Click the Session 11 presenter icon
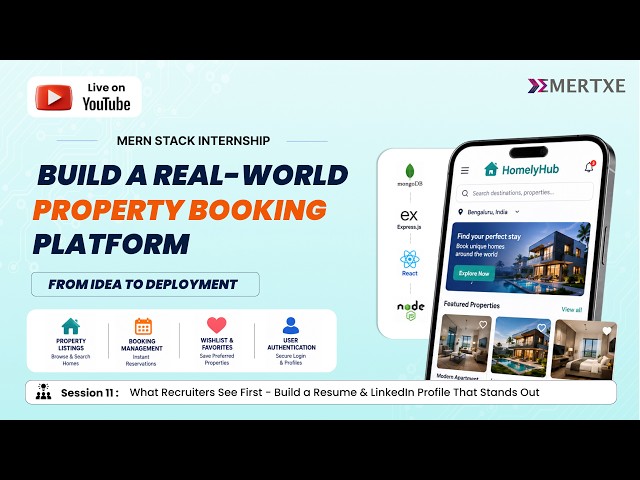Viewport: 640px width, 480px height. [43, 391]
